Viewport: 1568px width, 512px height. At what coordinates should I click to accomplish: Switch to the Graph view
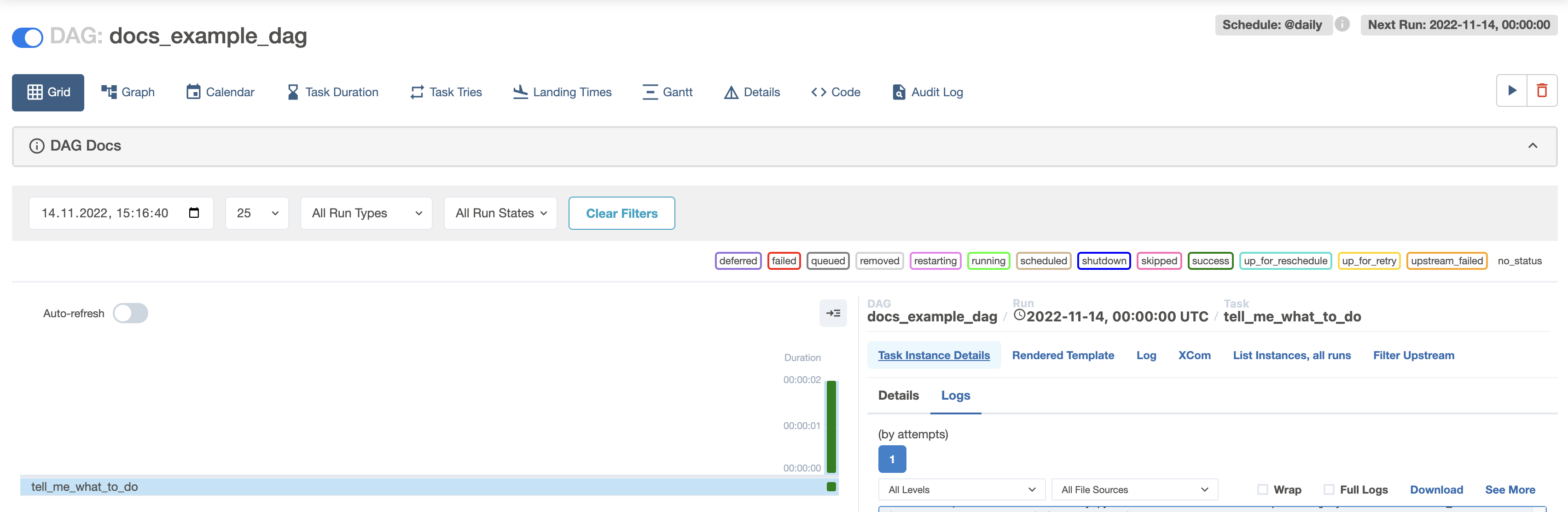[128, 92]
